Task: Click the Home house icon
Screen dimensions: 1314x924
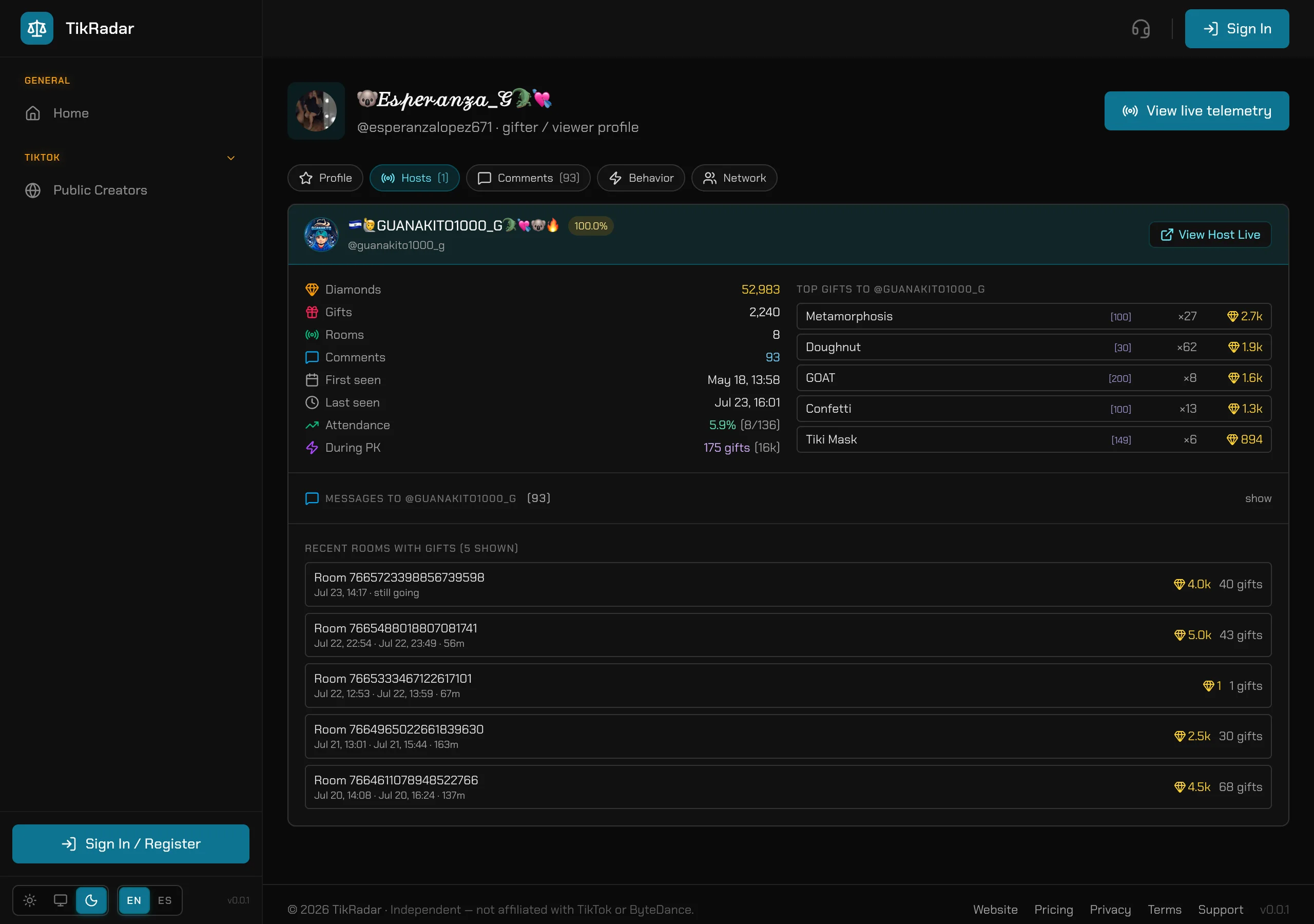Action: (x=33, y=113)
